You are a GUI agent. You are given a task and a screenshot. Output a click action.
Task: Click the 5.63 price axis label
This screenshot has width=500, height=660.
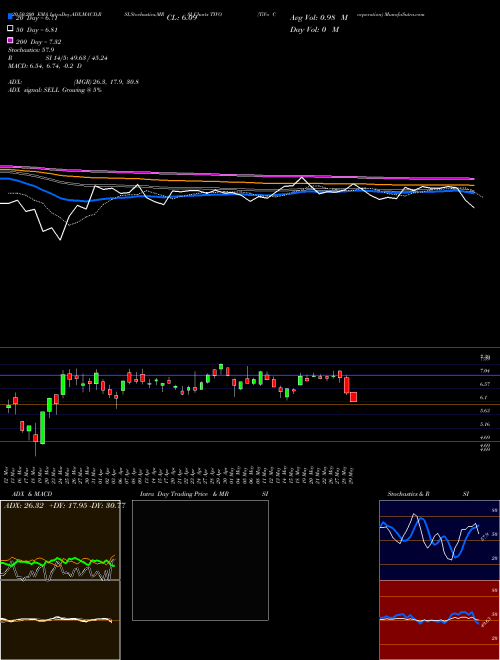485,410
